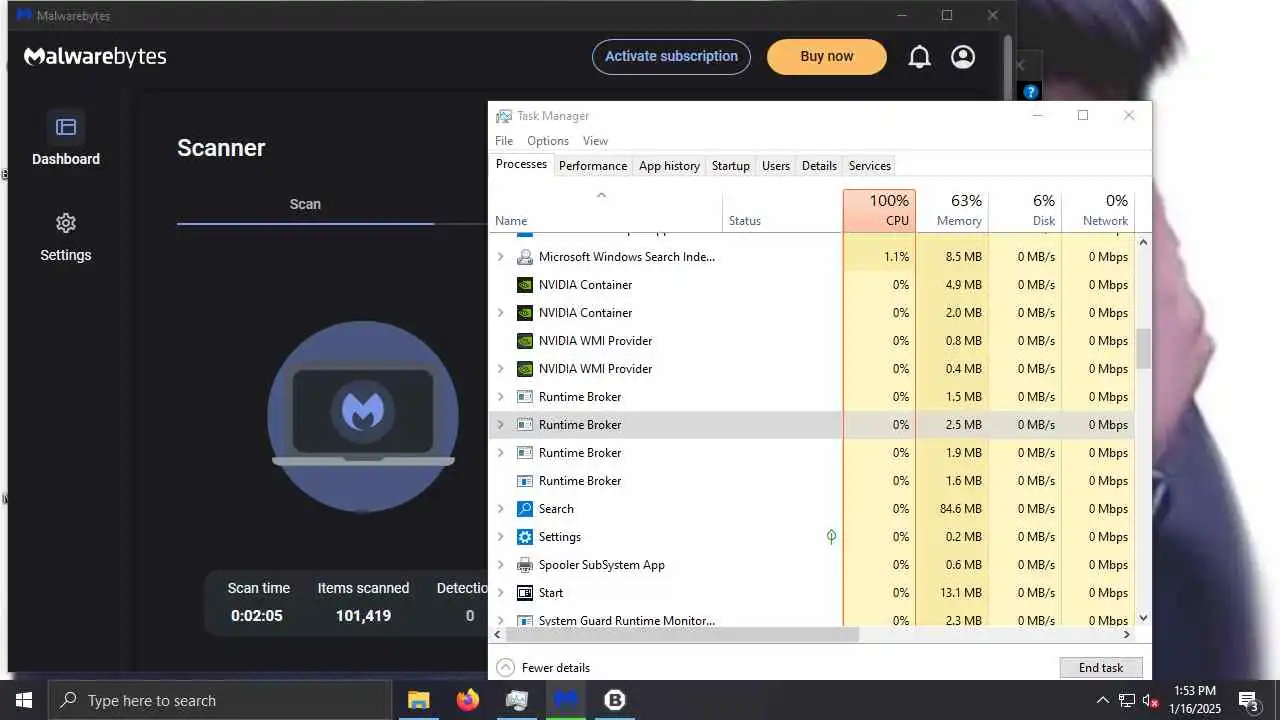Sort processes by Name column header
The height and width of the screenshot is (720, 1280).
point(607,210)
